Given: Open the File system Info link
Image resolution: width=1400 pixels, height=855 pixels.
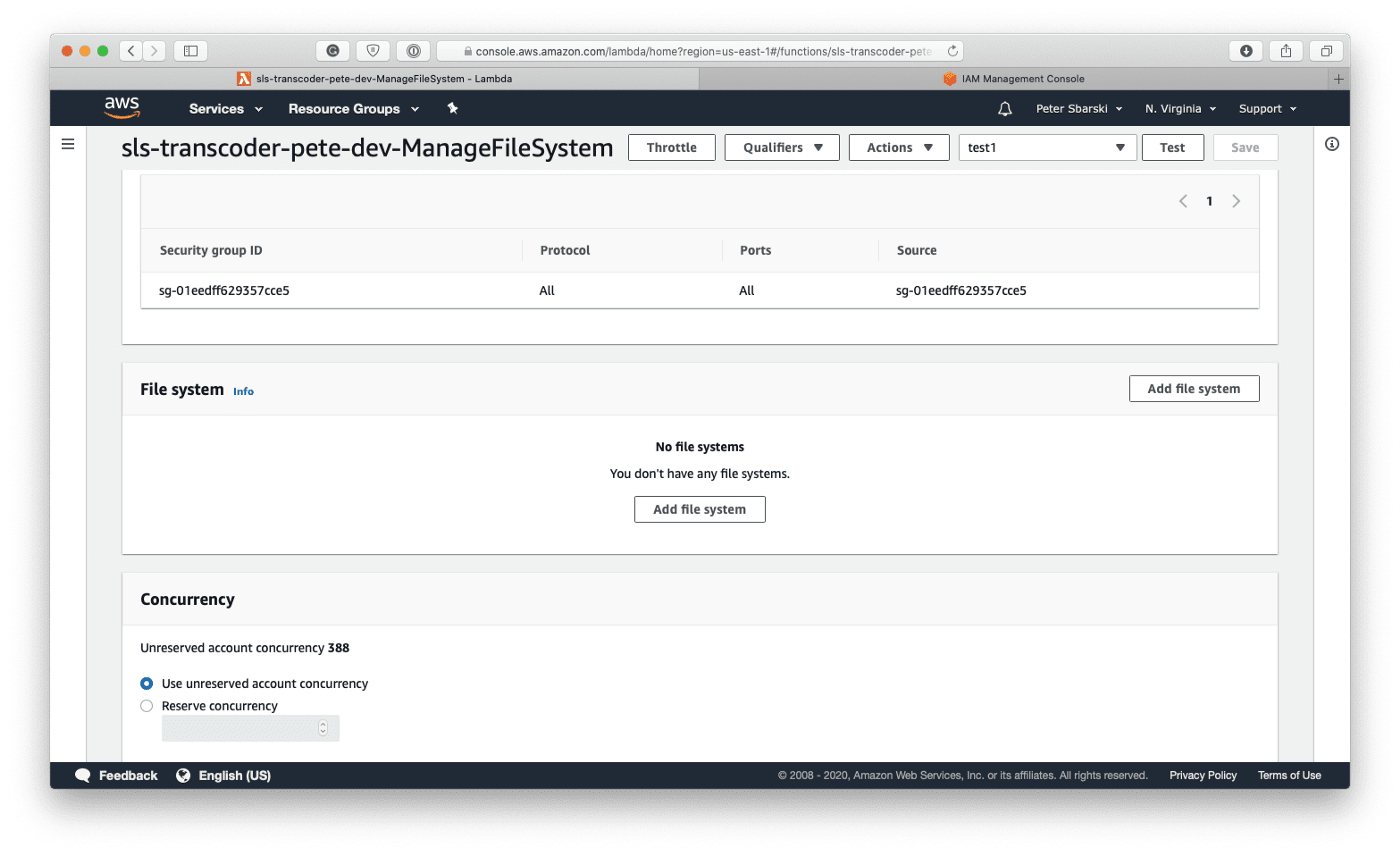Looking at the screenshot, I should click(x=243, y=391).
